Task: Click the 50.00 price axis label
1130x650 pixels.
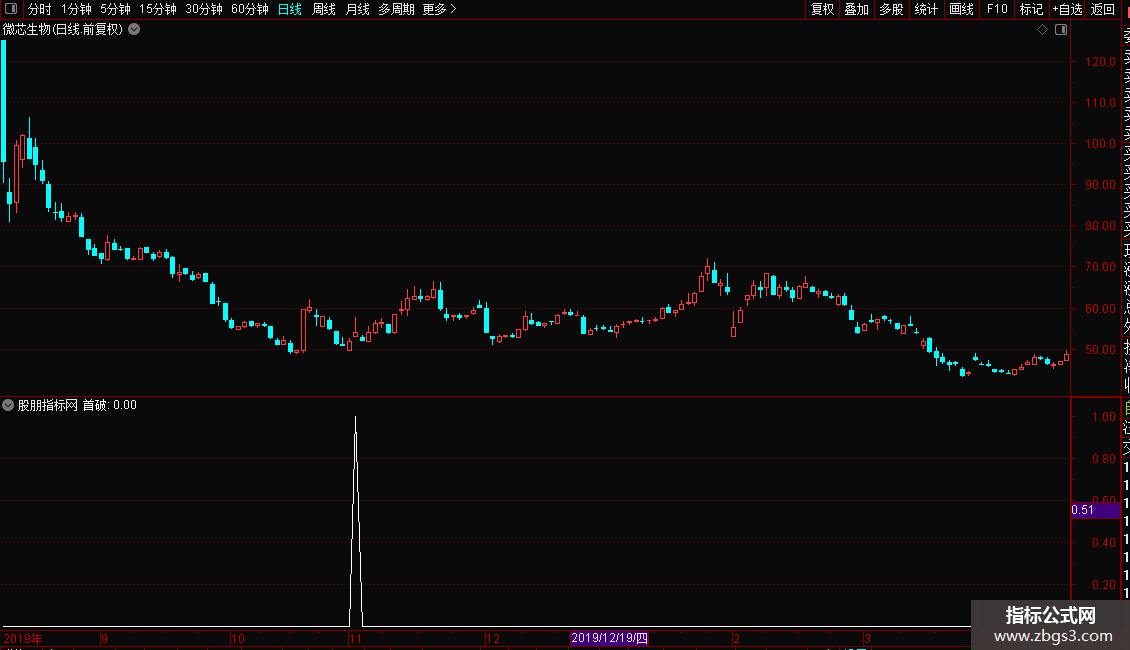Action: (x=1100, y=350)
